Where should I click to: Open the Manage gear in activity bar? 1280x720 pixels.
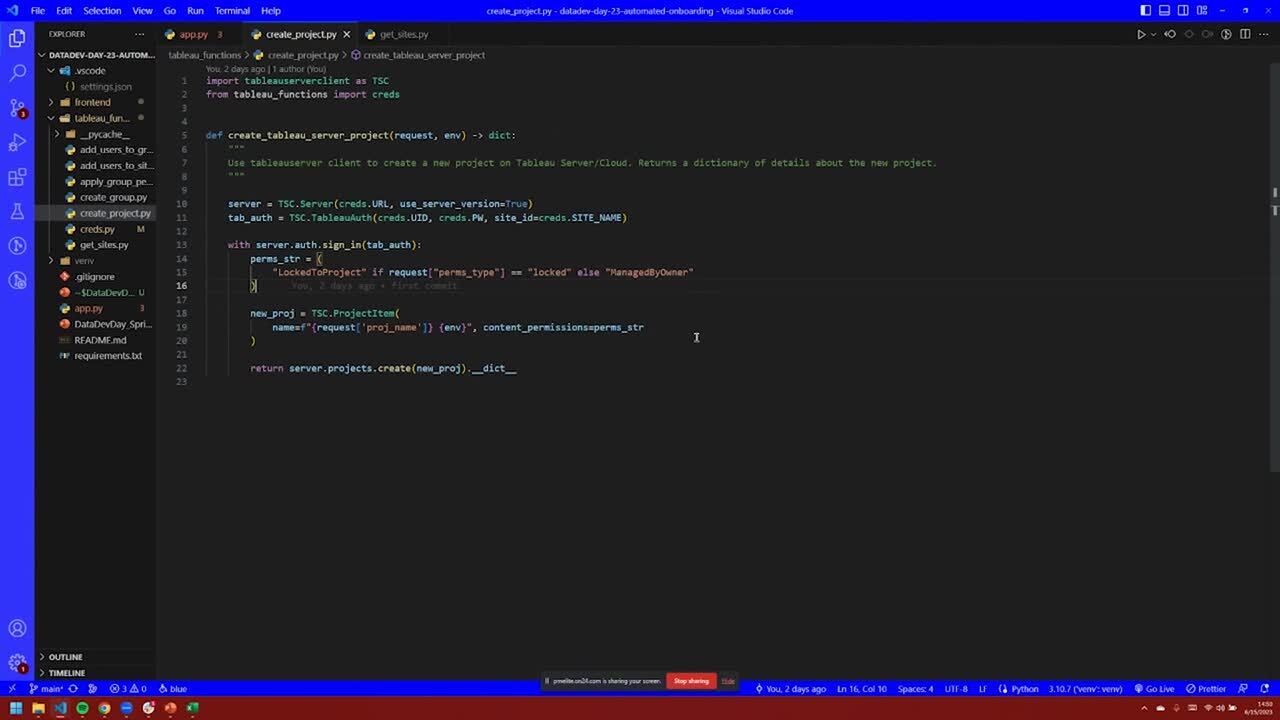17,662
